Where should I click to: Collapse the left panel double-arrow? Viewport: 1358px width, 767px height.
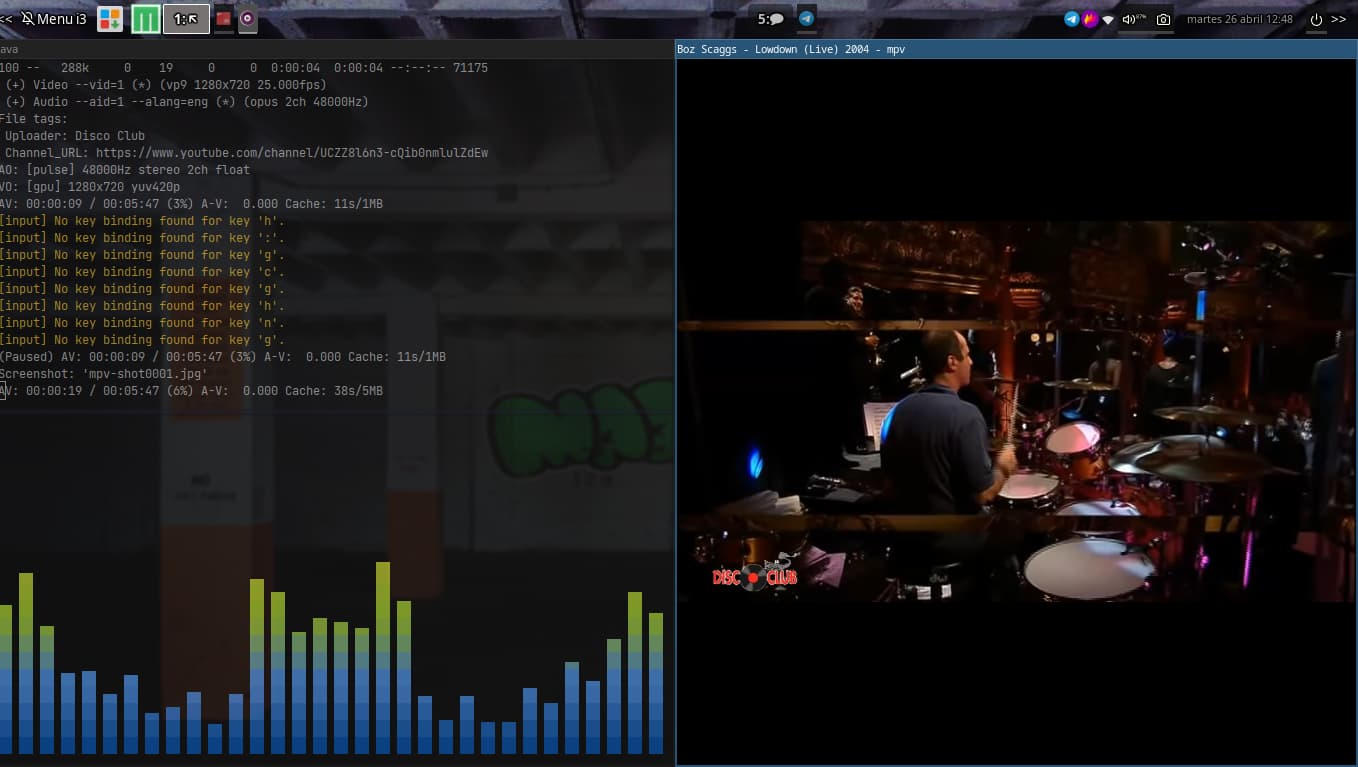7,19
